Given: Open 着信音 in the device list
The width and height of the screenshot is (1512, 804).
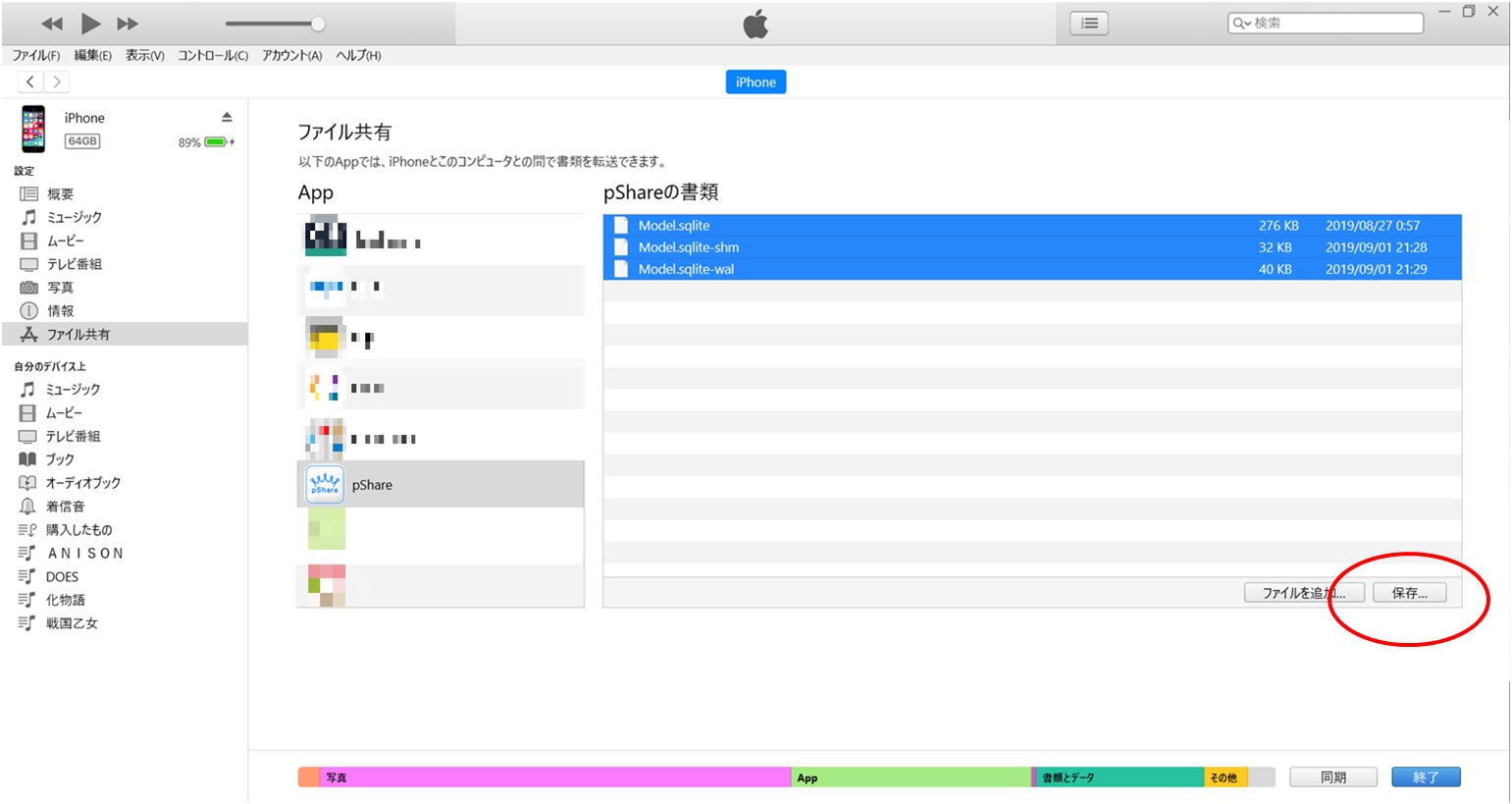Looking at the screenshot, I should [125, 507].
